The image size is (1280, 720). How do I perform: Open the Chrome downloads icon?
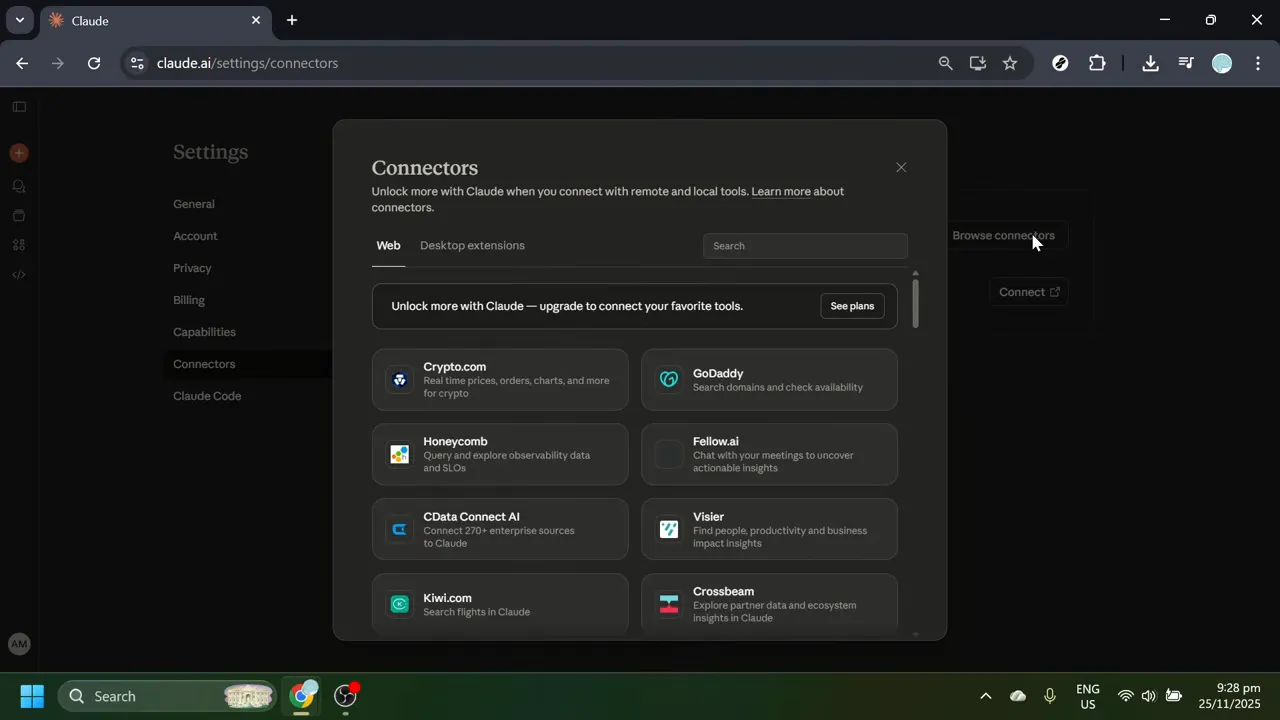[x=1150, y=63]
